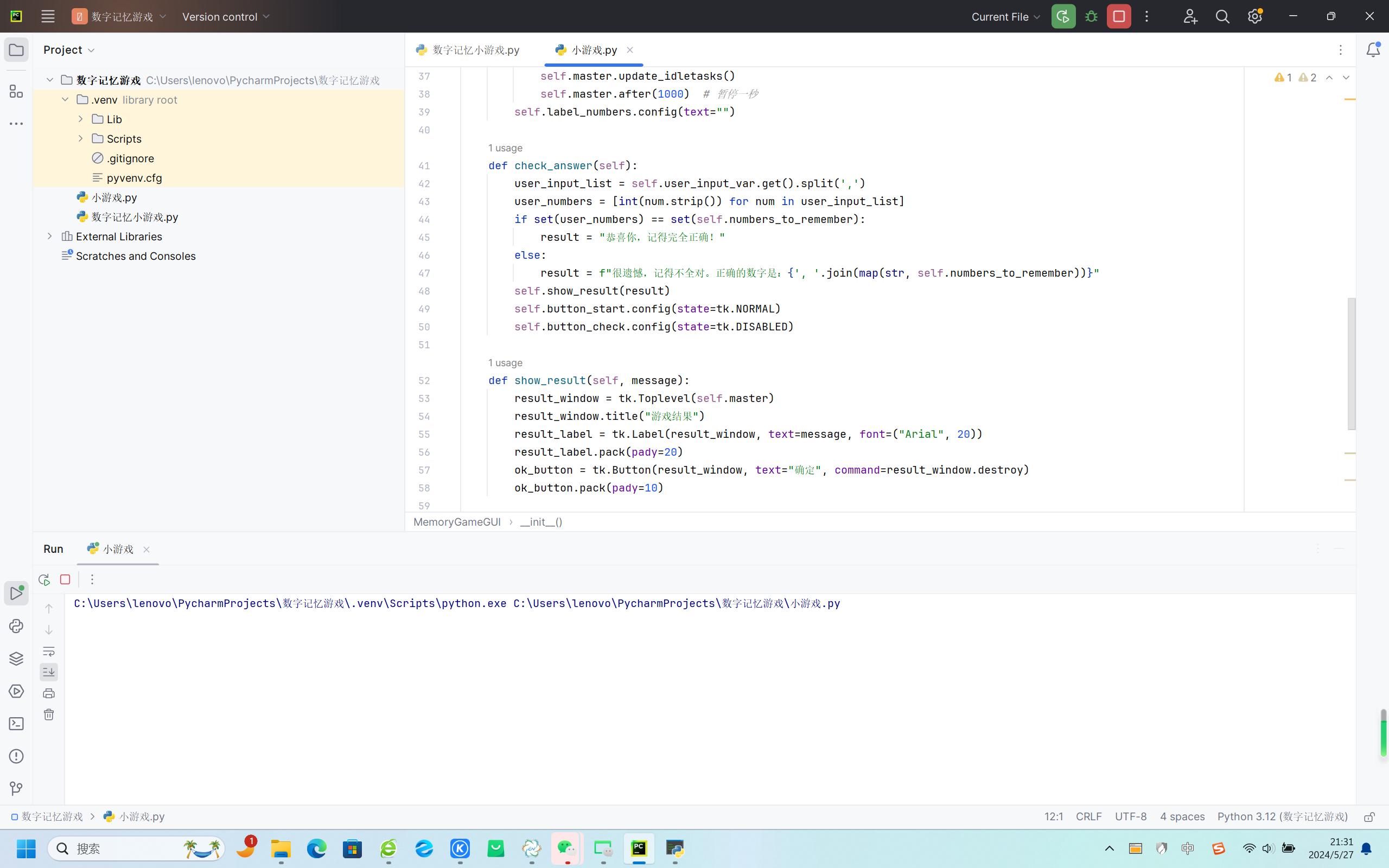Image resolution: width=1389 pixels, height=868 pixels.
Task: Open the Problems tool window
Action: click(16, 756)
